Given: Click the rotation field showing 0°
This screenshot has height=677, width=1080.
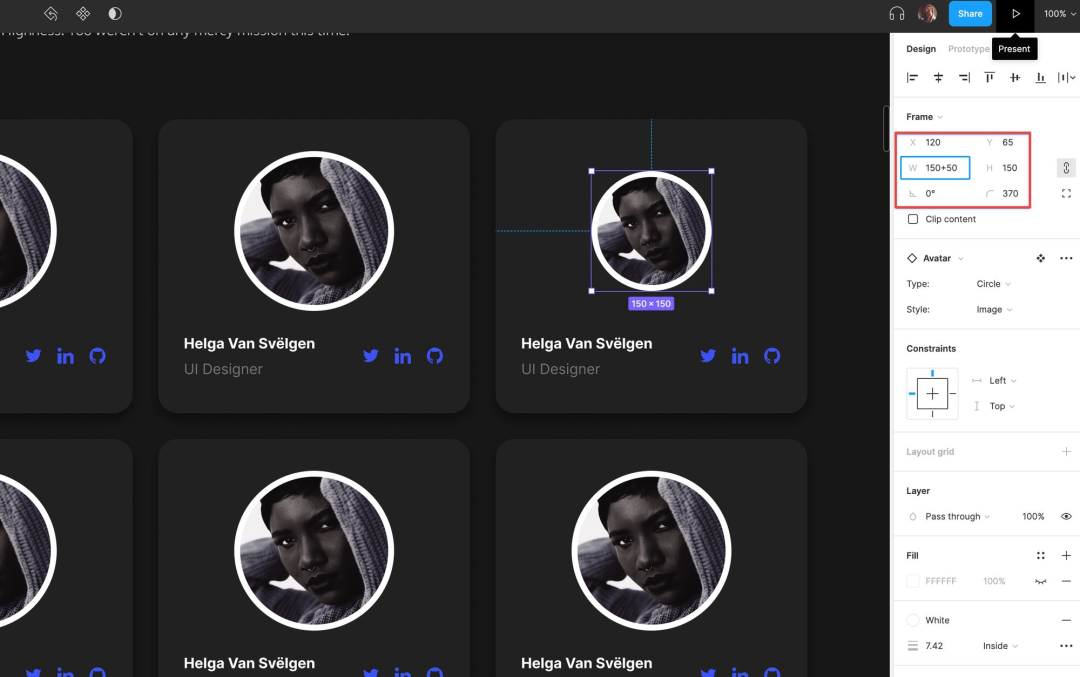Looking at the screenshot, I should click(935, 194).
